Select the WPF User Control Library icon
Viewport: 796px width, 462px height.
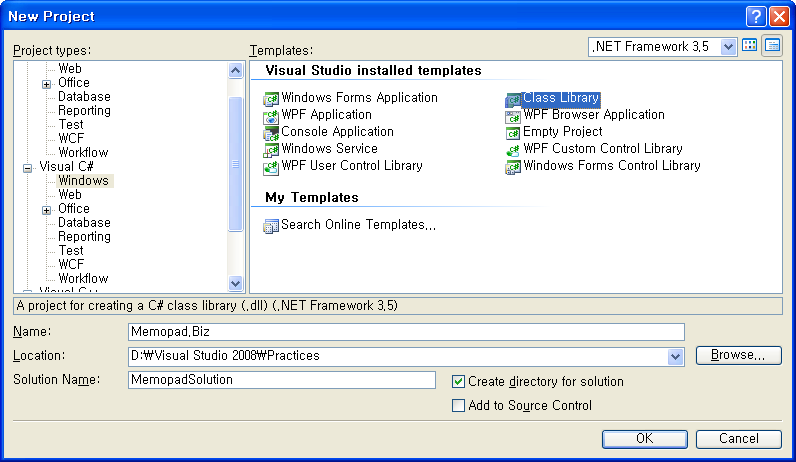point(271,168)
